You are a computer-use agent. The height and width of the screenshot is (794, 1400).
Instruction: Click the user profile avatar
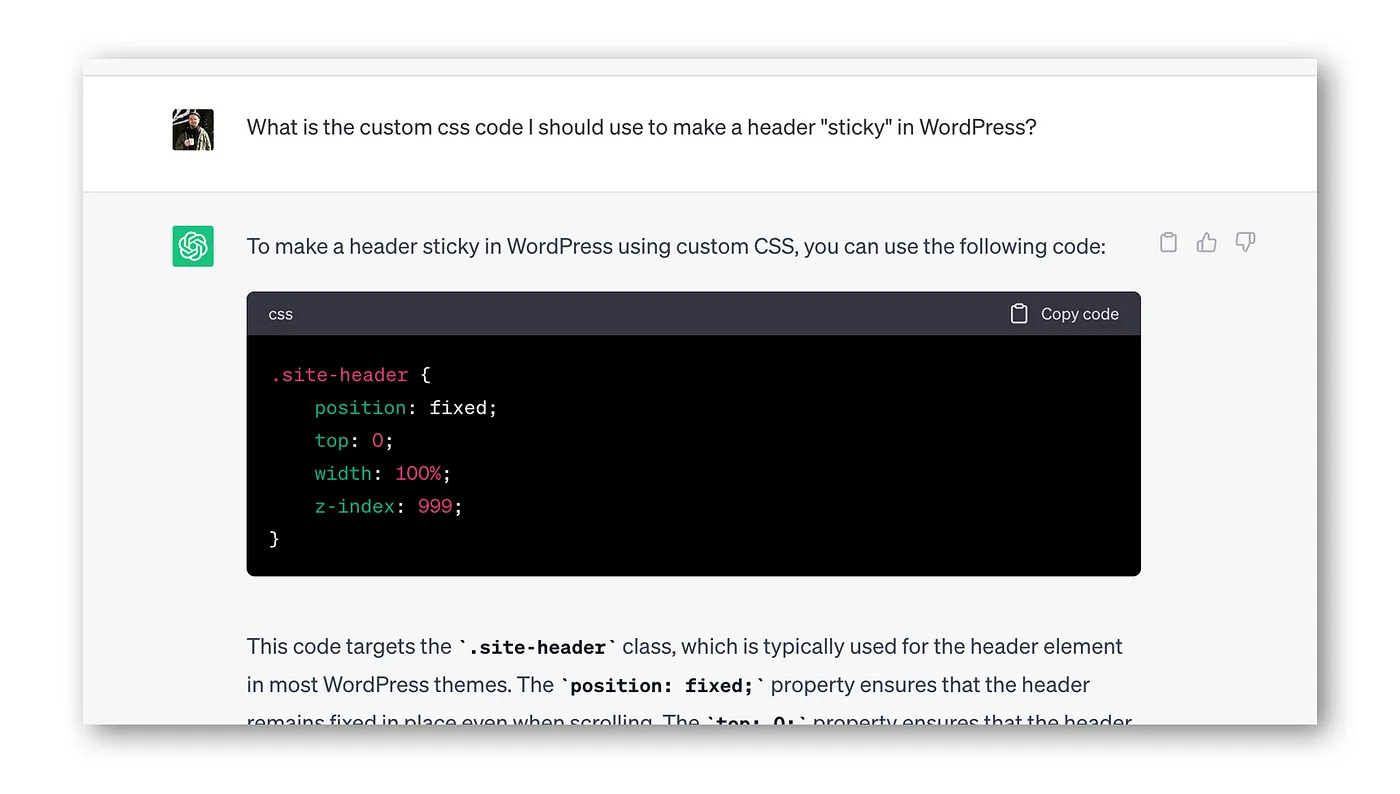[193, 130]
